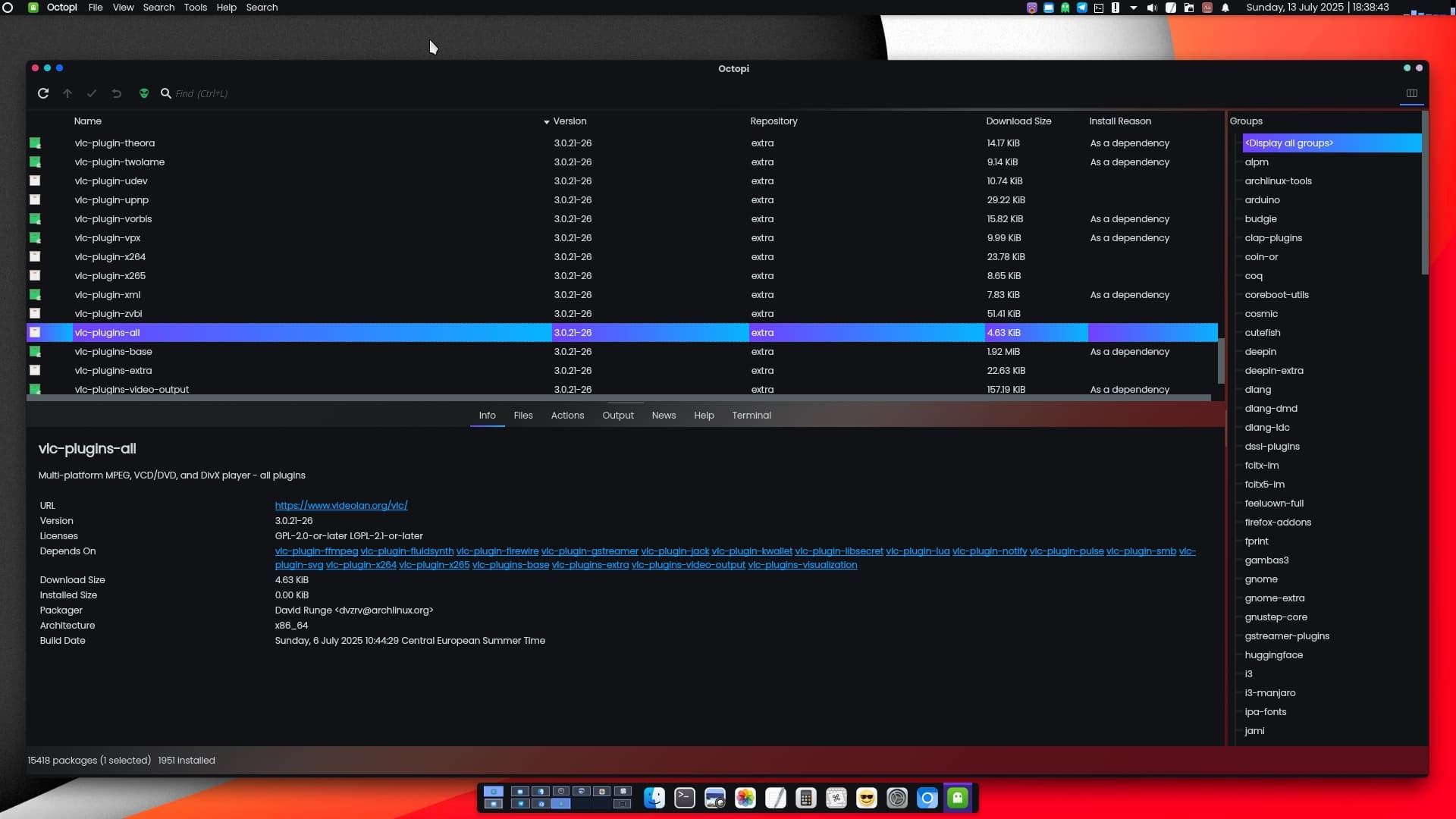The width and height of the screenshot is (1456, 819).
Task: Switch to the Files tab
Action: tap(523, 416)
